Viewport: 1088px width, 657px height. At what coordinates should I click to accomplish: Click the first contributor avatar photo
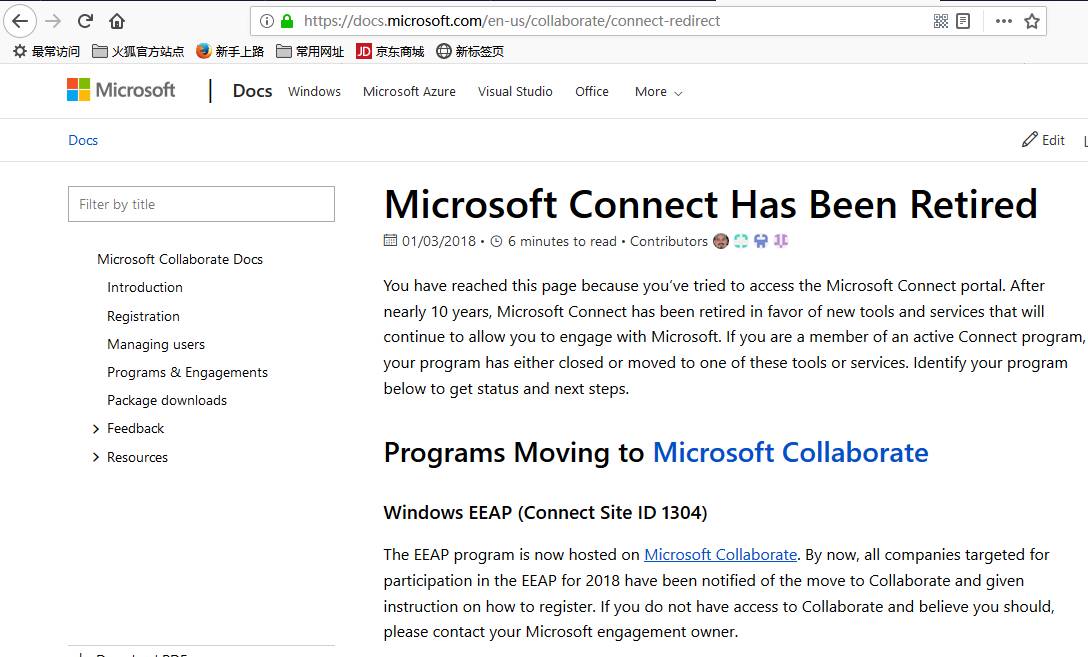pyautogui.click(x=719, y=241)
